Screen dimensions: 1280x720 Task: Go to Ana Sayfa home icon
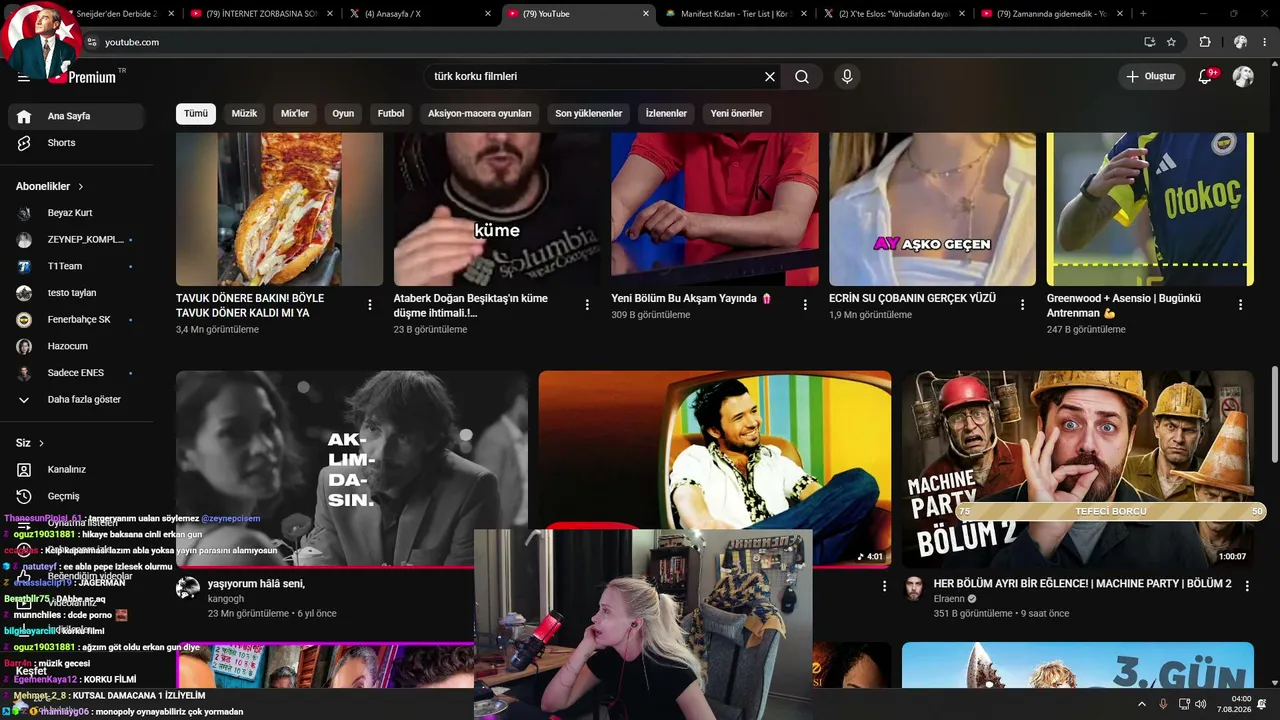[x=25, y=116]
